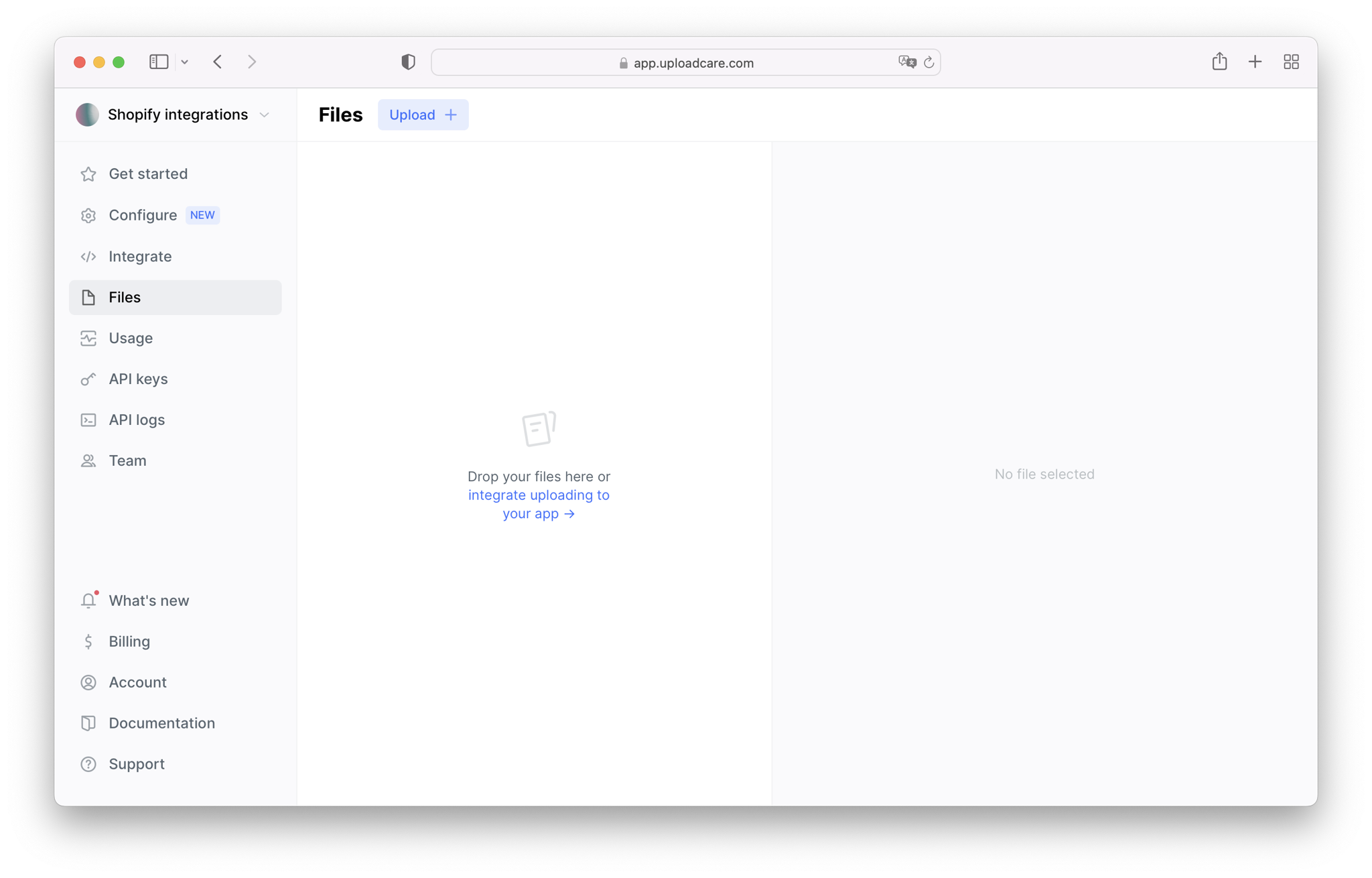Open Support help link in sidebar

[x=136, y=764]
